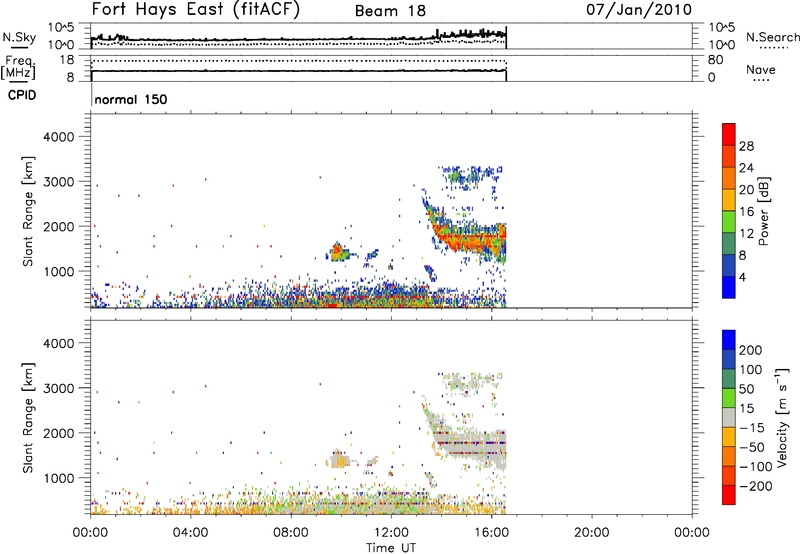Screen dimensions: 800x554
Task: Pick the teal Power segment between 8 and 12
Action: point(729,244)
